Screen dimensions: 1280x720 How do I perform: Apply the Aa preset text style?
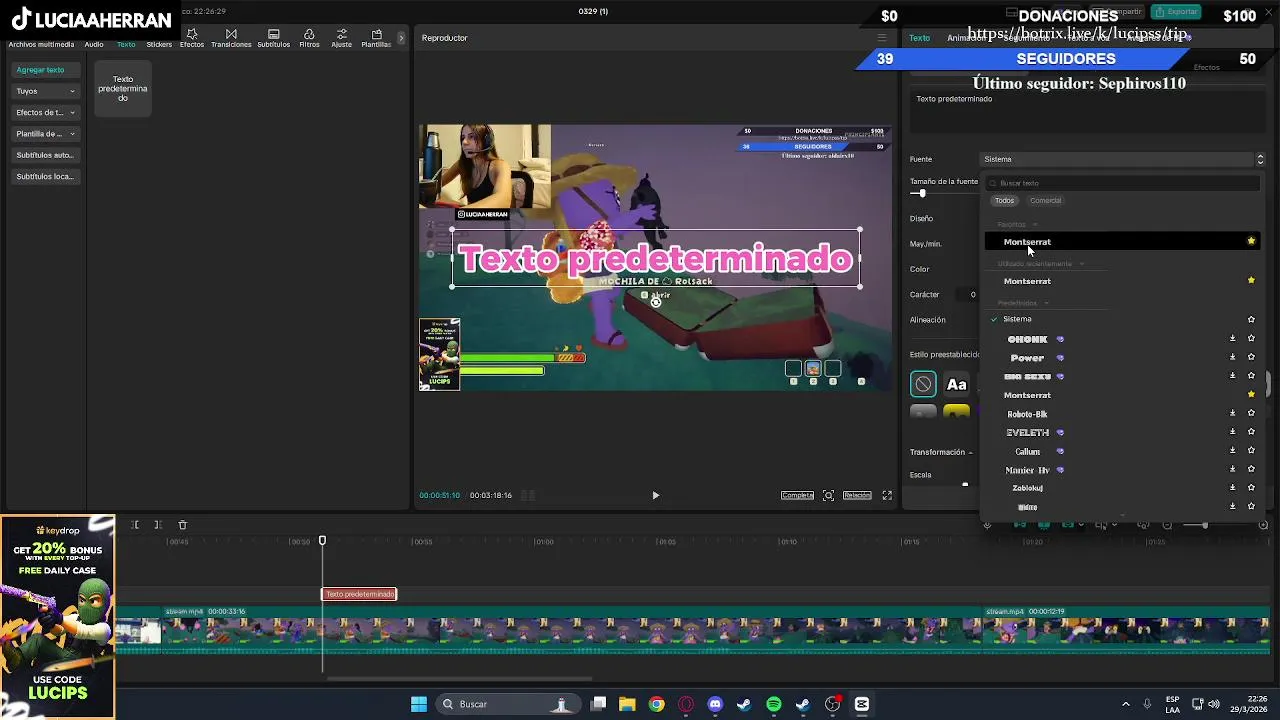tap(957, 384)
